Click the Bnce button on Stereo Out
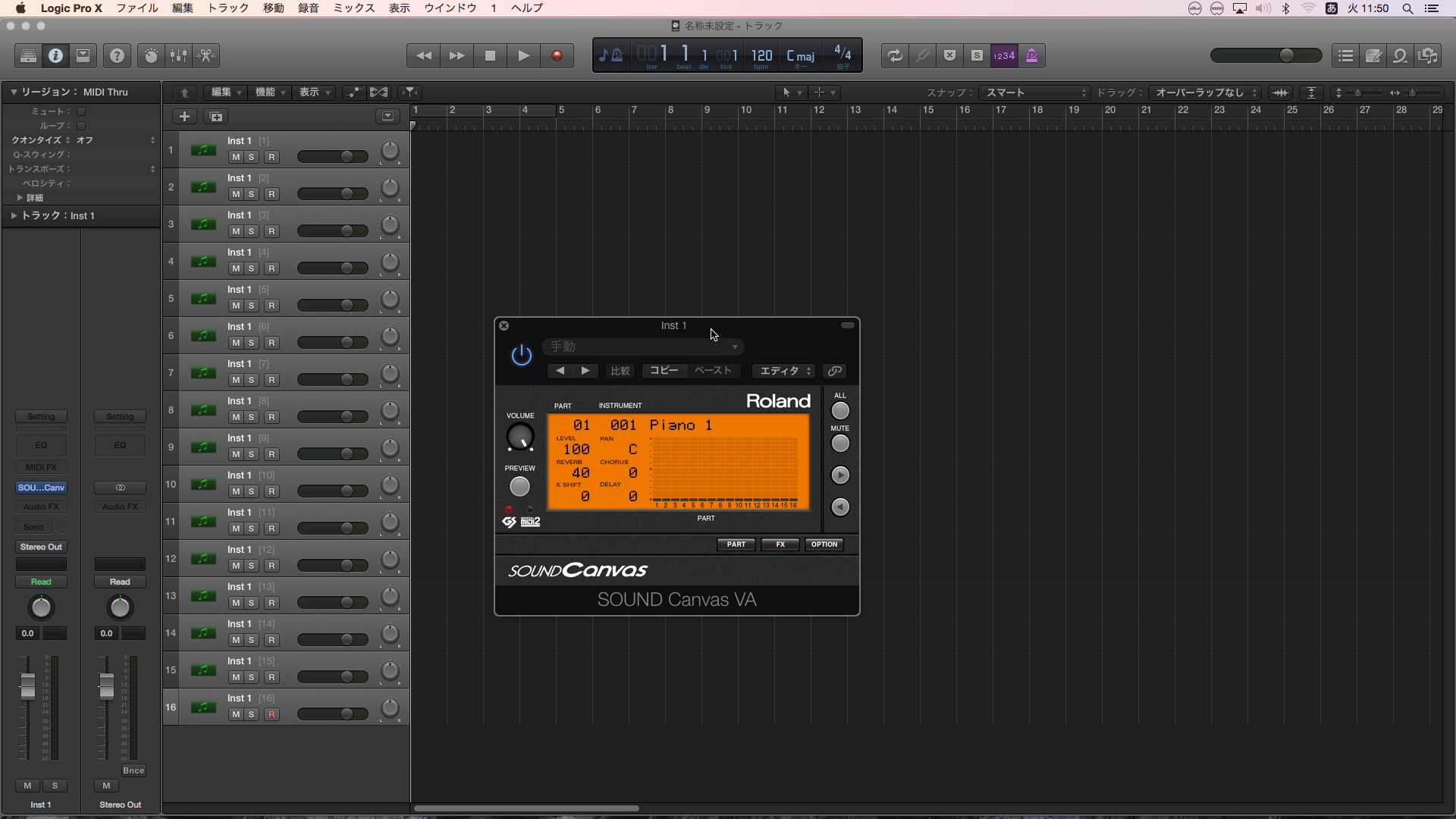Viewport: 1456px width, 819px height. tap(133, 770)
